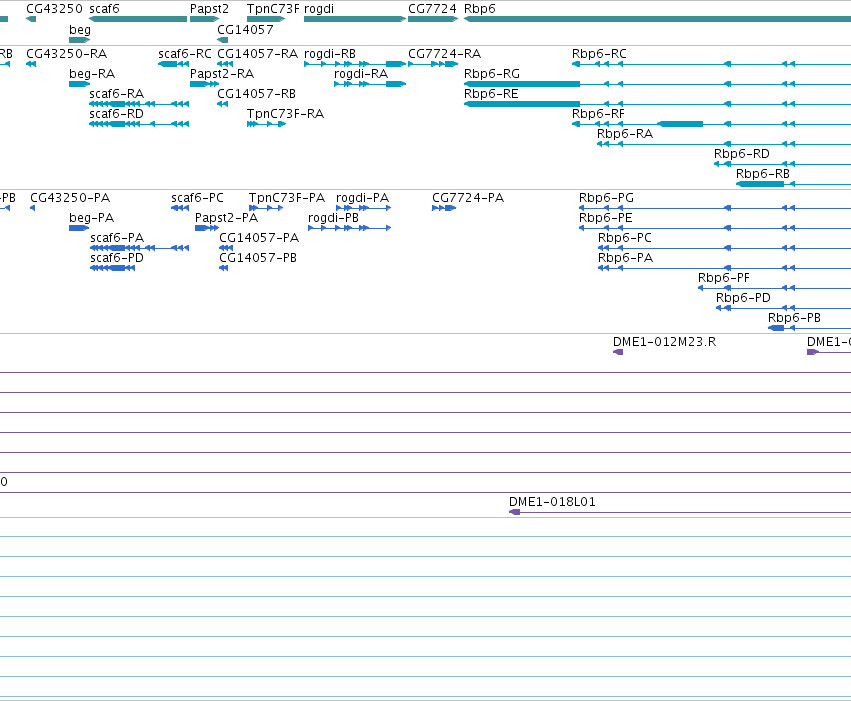Click the Rbp6-RF thick exon block
This screenshot has height=701, width=851.
click(680, 124)
